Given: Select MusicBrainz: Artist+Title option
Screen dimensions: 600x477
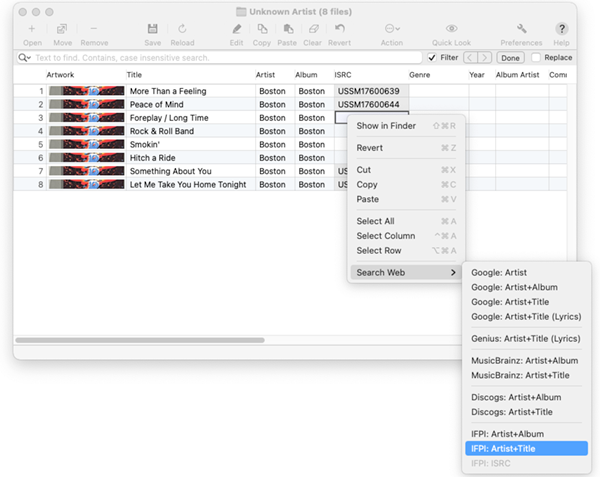Looking at the screenshot, I should coord(526,375).
